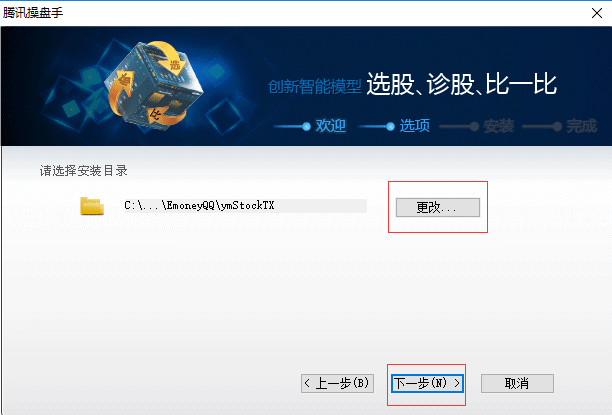Click the 选股、诊股、比一比 slogan text
612x415 pixels.
pyautogui.click(x=461, y=84)
